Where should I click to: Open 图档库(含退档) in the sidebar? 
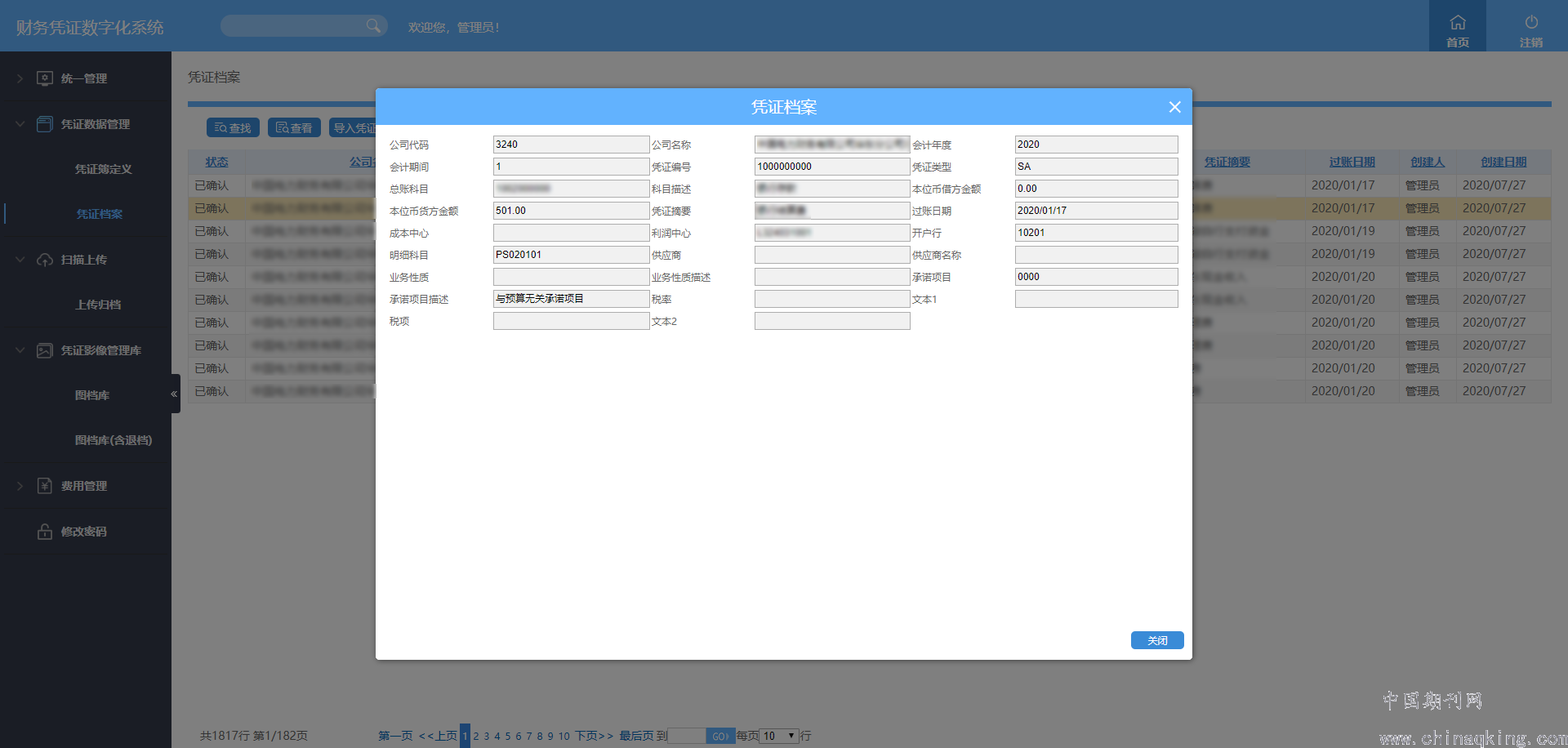(x=114, y=440)
